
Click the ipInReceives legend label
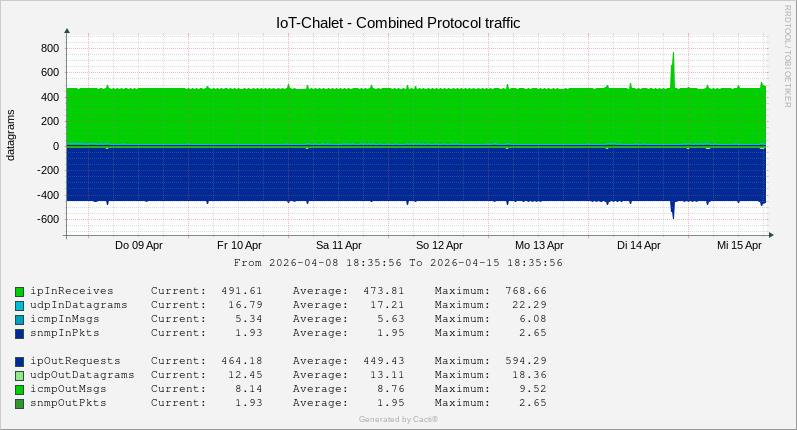click(72, 291)
